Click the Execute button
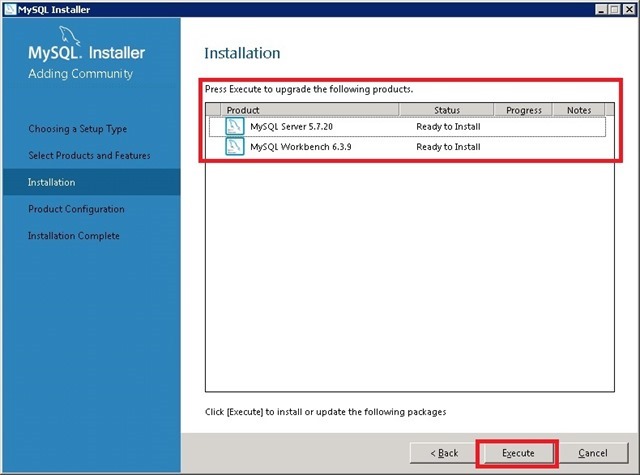This screenshot has height=475, width=640. click(x=518, y=453)
